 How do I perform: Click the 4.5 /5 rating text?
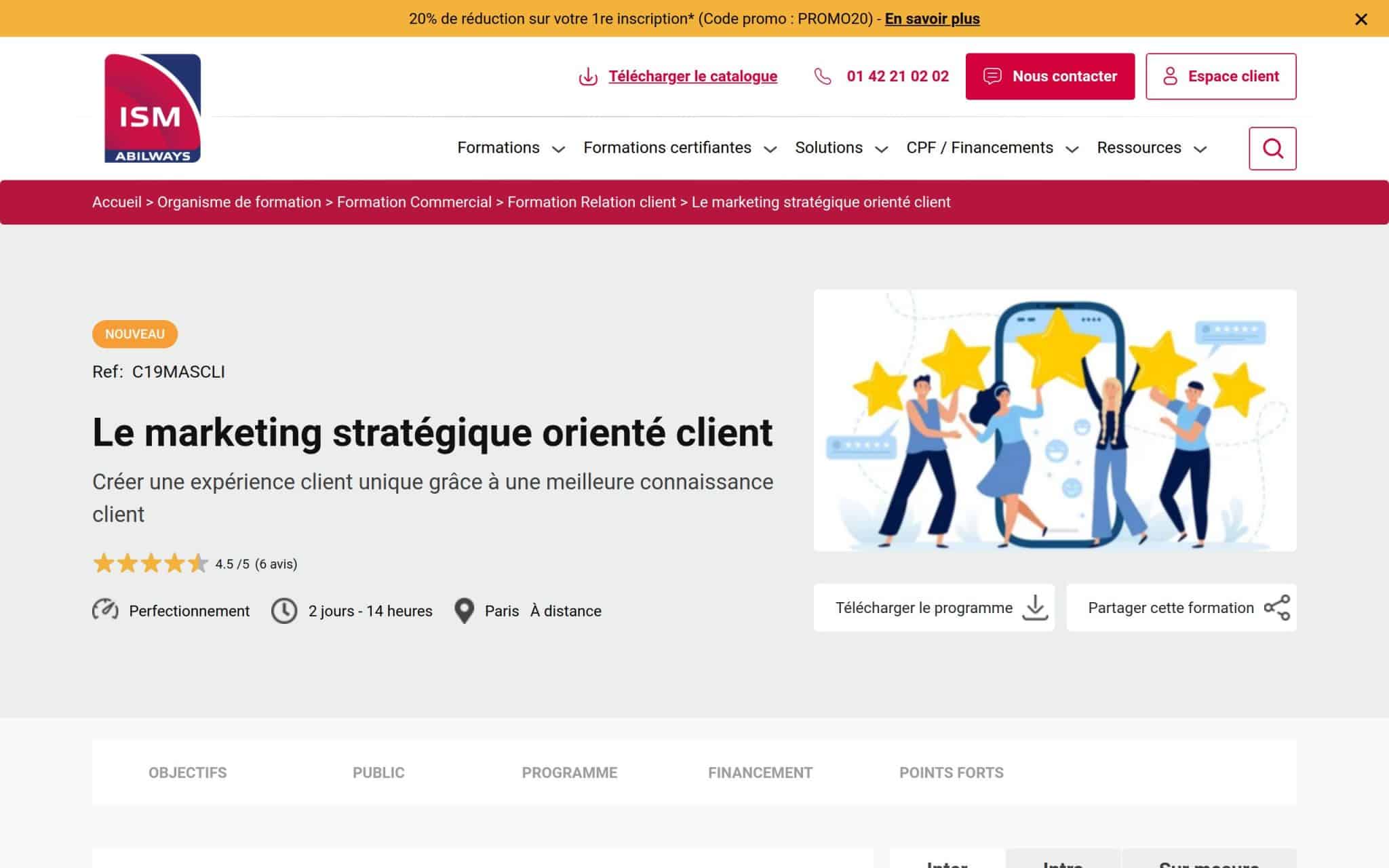click(232, 564)
